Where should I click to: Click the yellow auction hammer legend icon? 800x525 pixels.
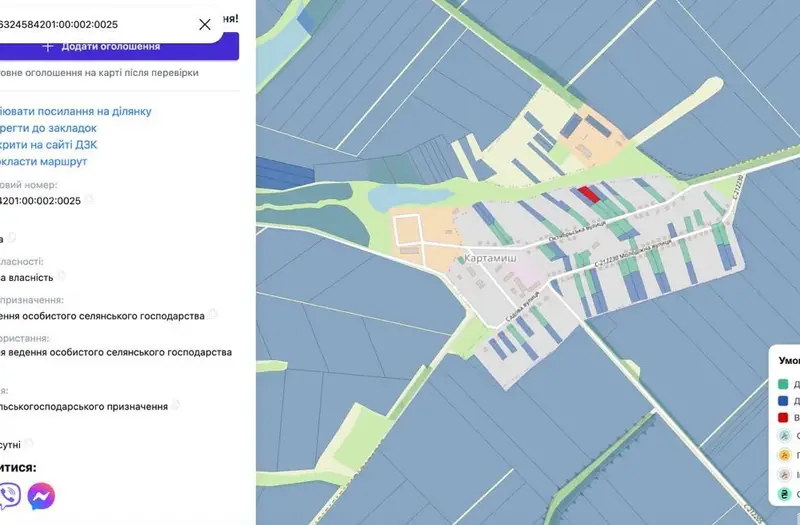coord(784,455)
